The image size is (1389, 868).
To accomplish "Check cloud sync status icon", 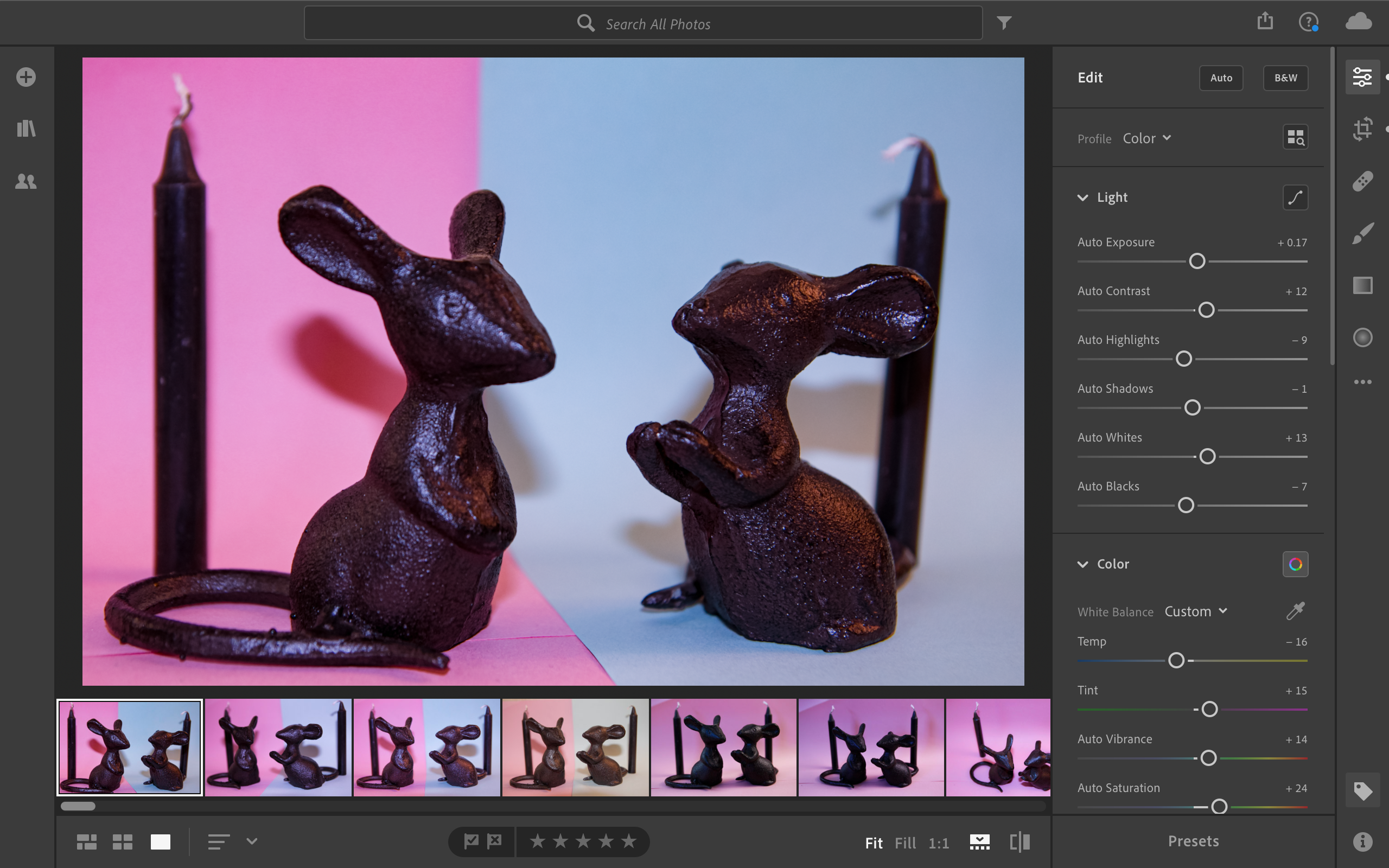I will coord(1359,22).
